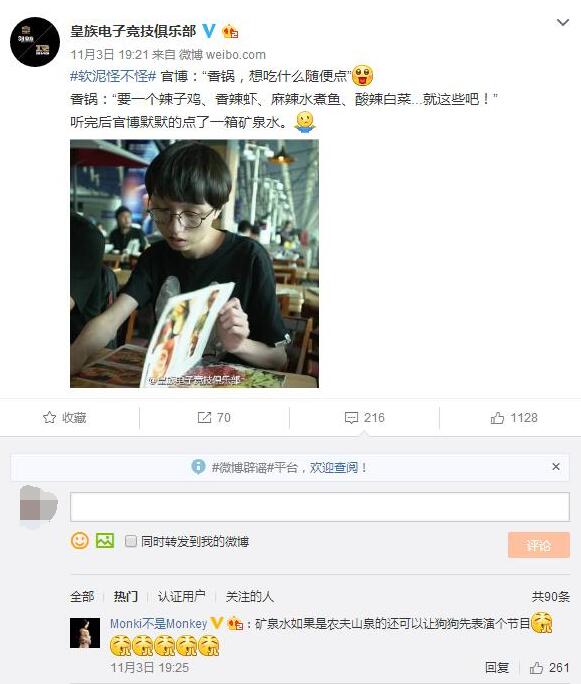The height and width of the screenshot is (684, 581).
Task: Open the emoji picker smiley icon
Action: coord(80,541)
